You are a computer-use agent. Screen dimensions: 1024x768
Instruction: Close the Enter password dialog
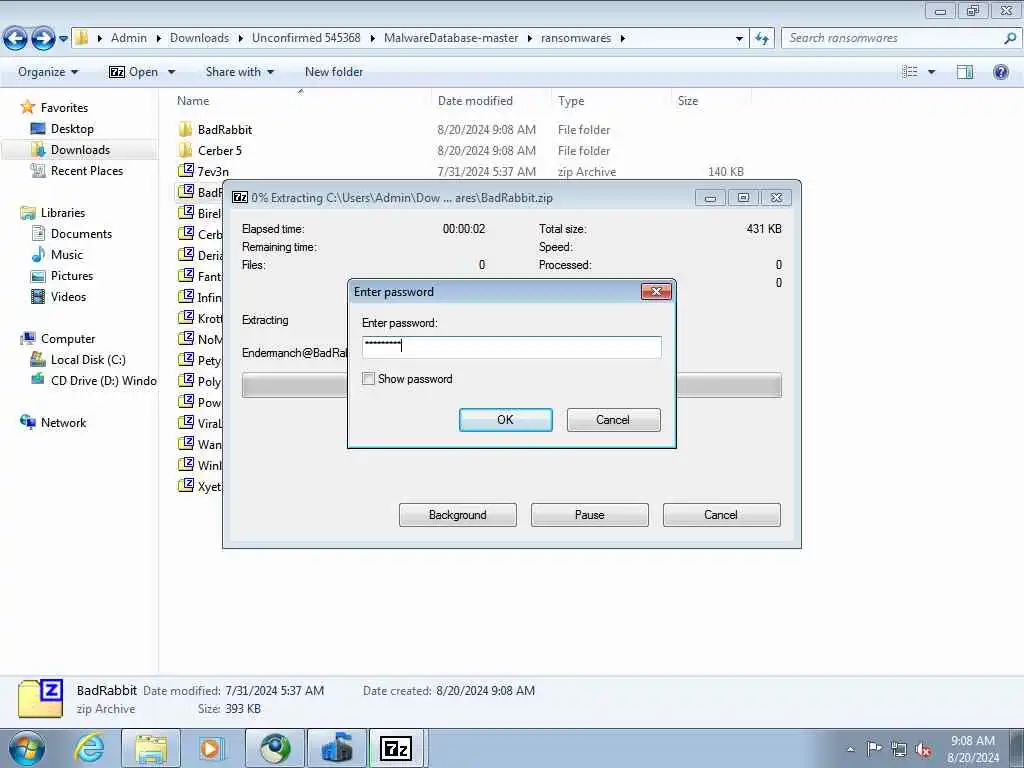point(656,291)
